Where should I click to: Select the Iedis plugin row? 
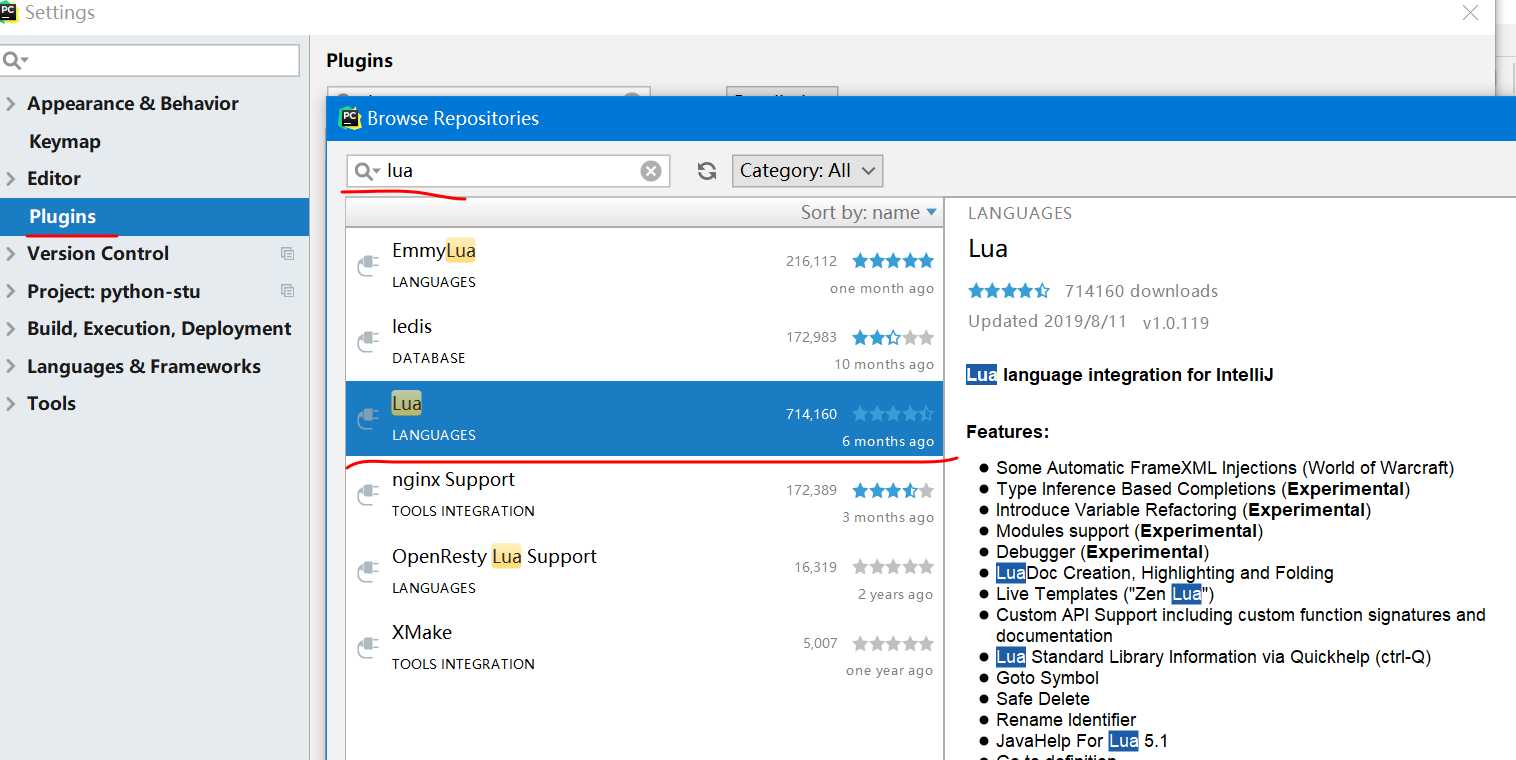[644, 342]
